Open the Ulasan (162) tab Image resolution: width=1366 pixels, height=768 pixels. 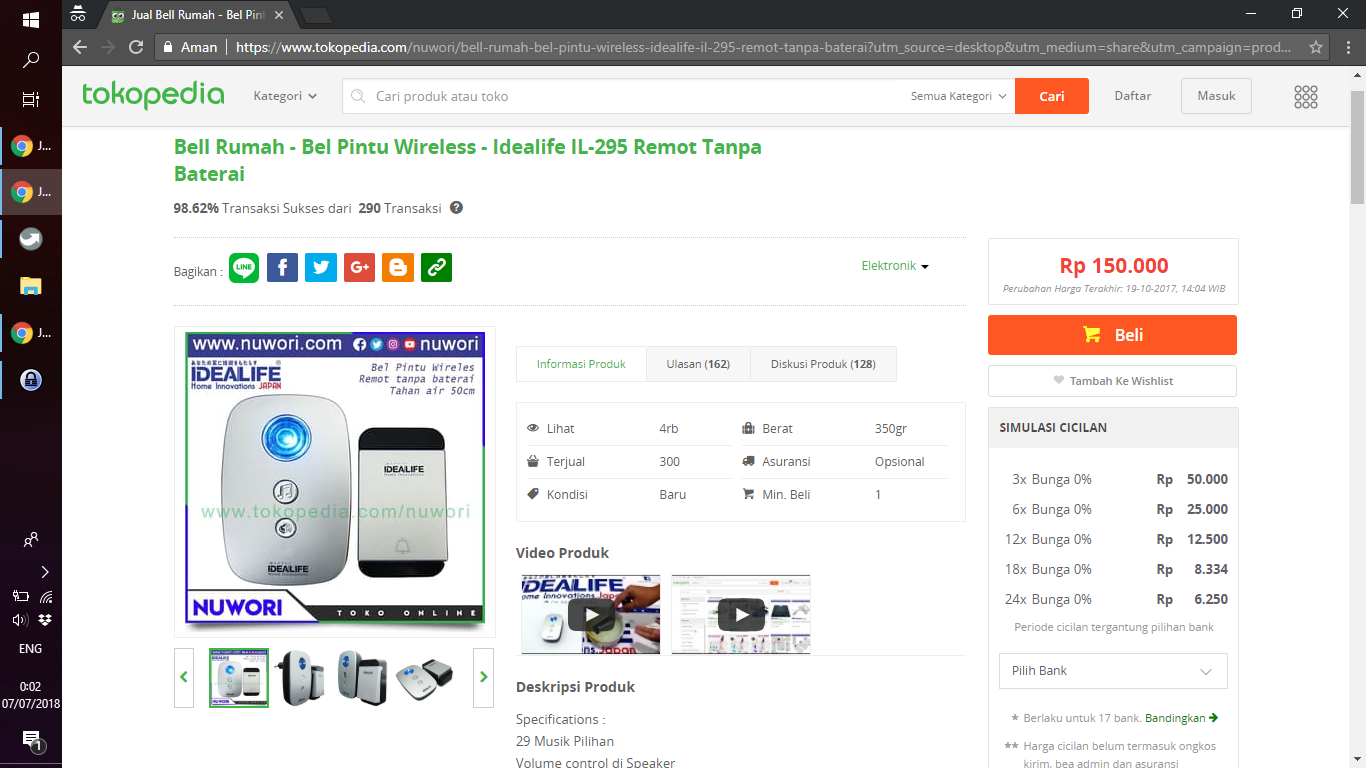(698, 364)
